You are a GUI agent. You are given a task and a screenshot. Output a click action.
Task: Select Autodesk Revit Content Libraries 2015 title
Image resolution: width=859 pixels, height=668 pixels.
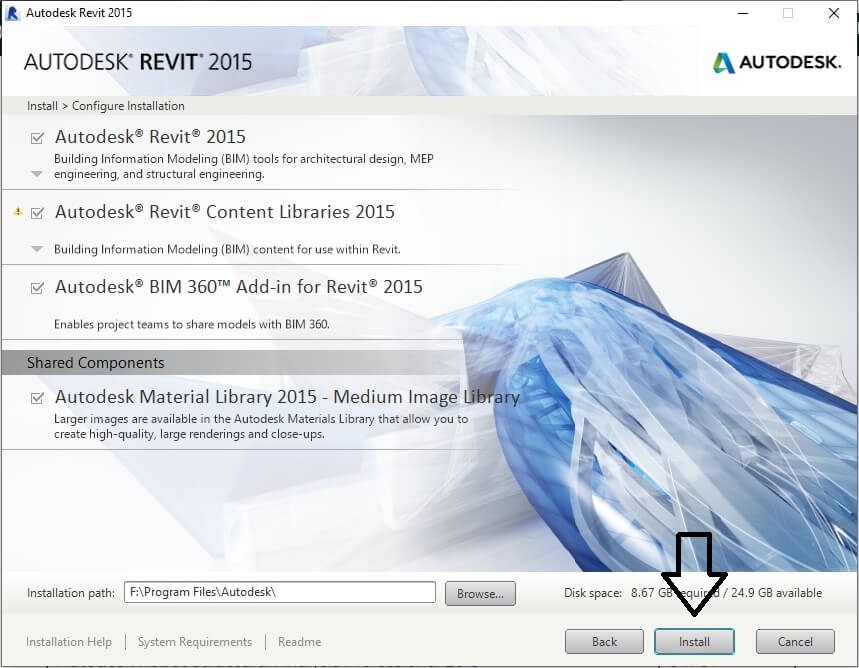pos(225,212)
